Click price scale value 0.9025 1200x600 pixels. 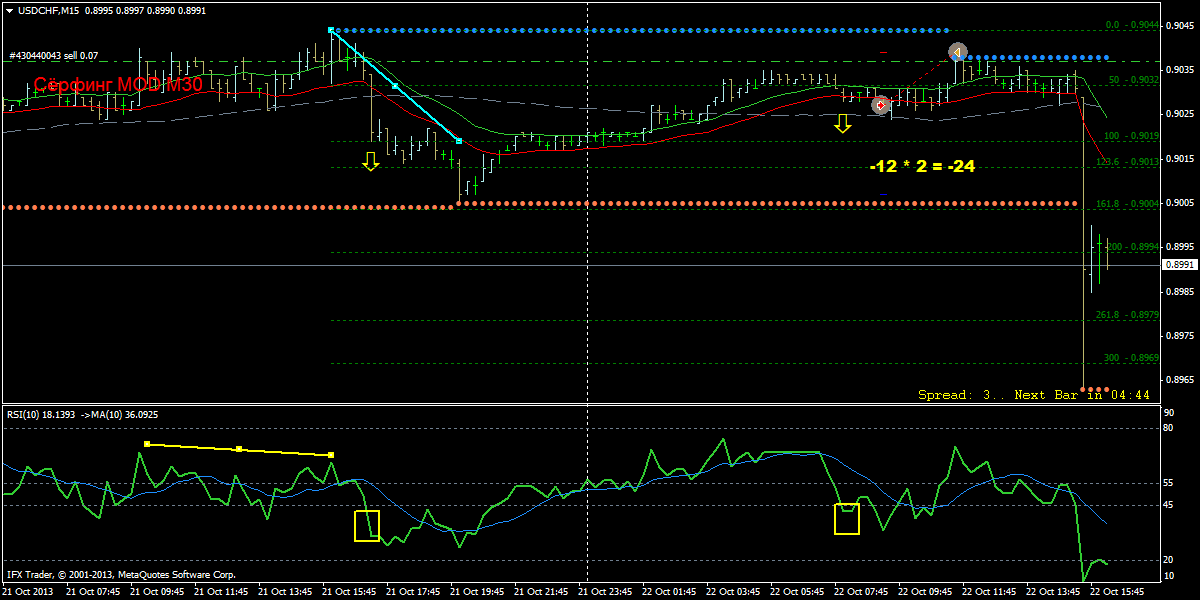1179,114
